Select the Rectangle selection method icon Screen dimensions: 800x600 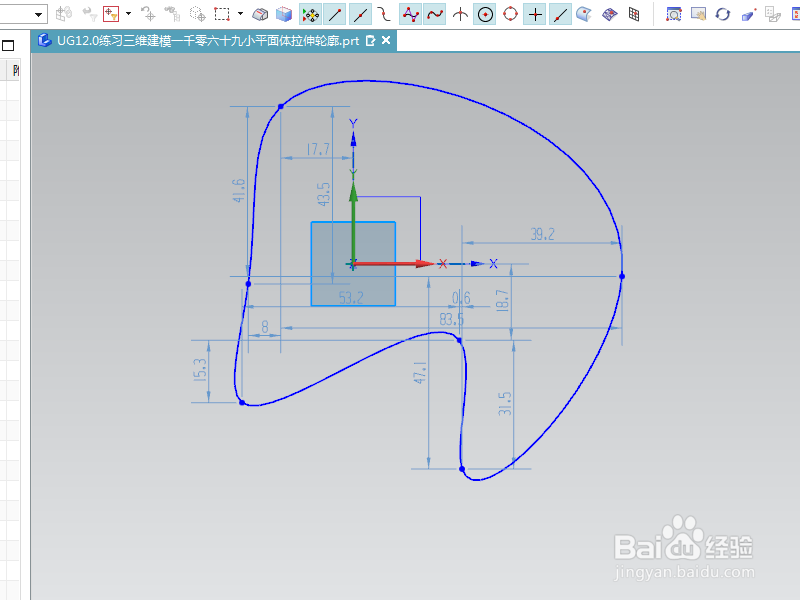click(x=222, y=14)
